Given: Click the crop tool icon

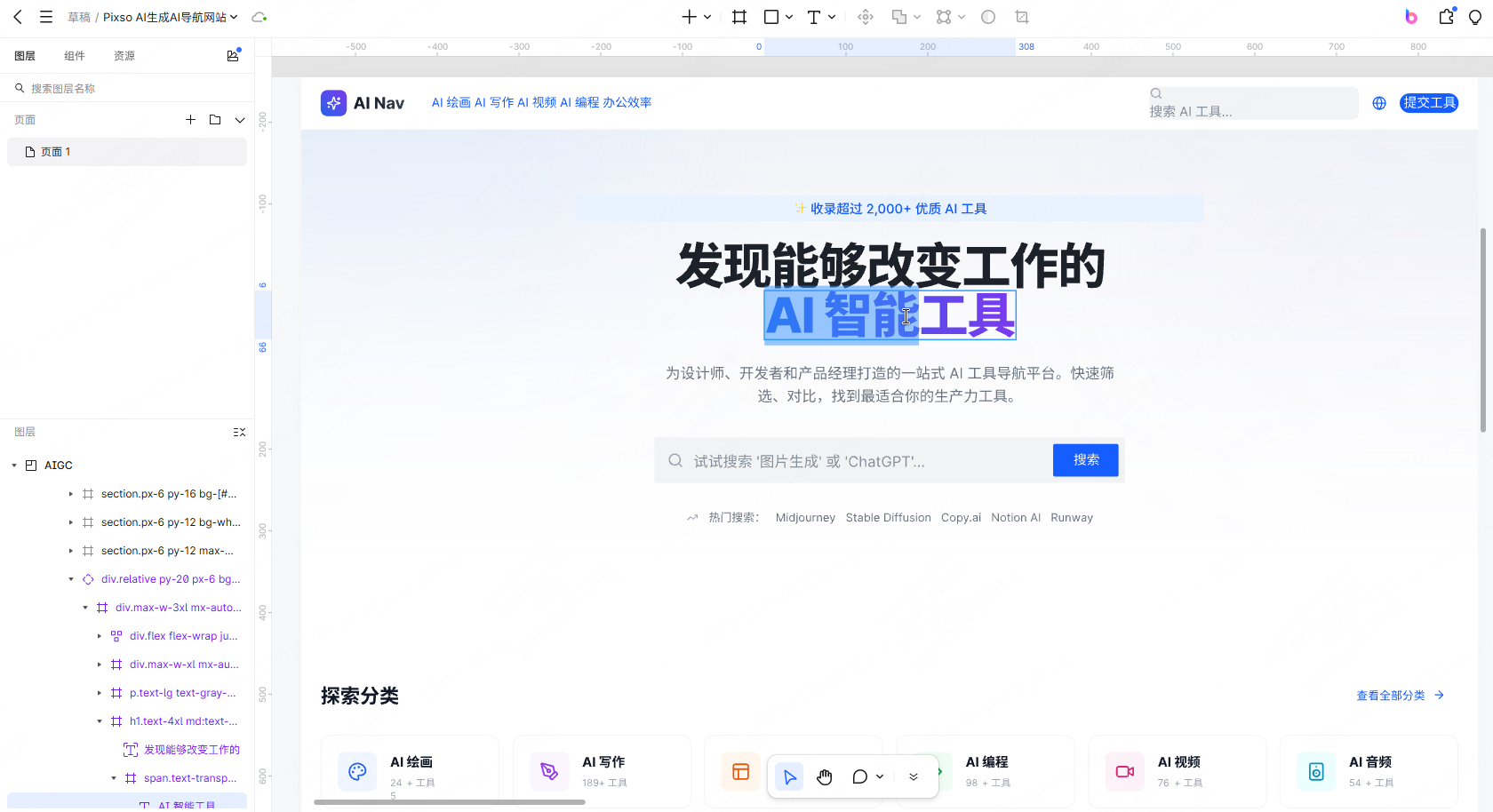Looking at the screenshot, I should (x=1022, y=17).
